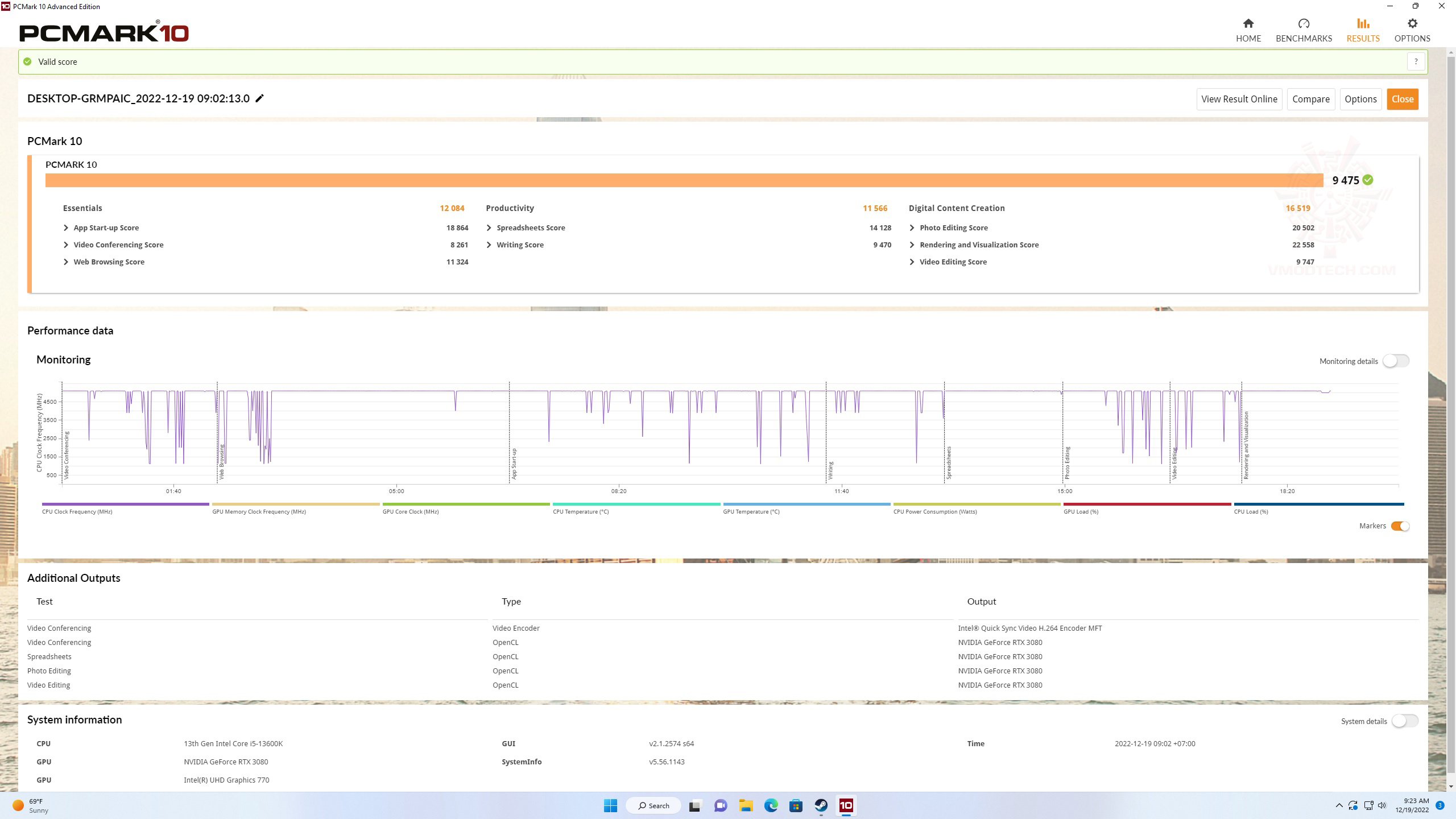Enable the Monitoring details toggle
The image size is (1456, 819).
point(1395,361)
